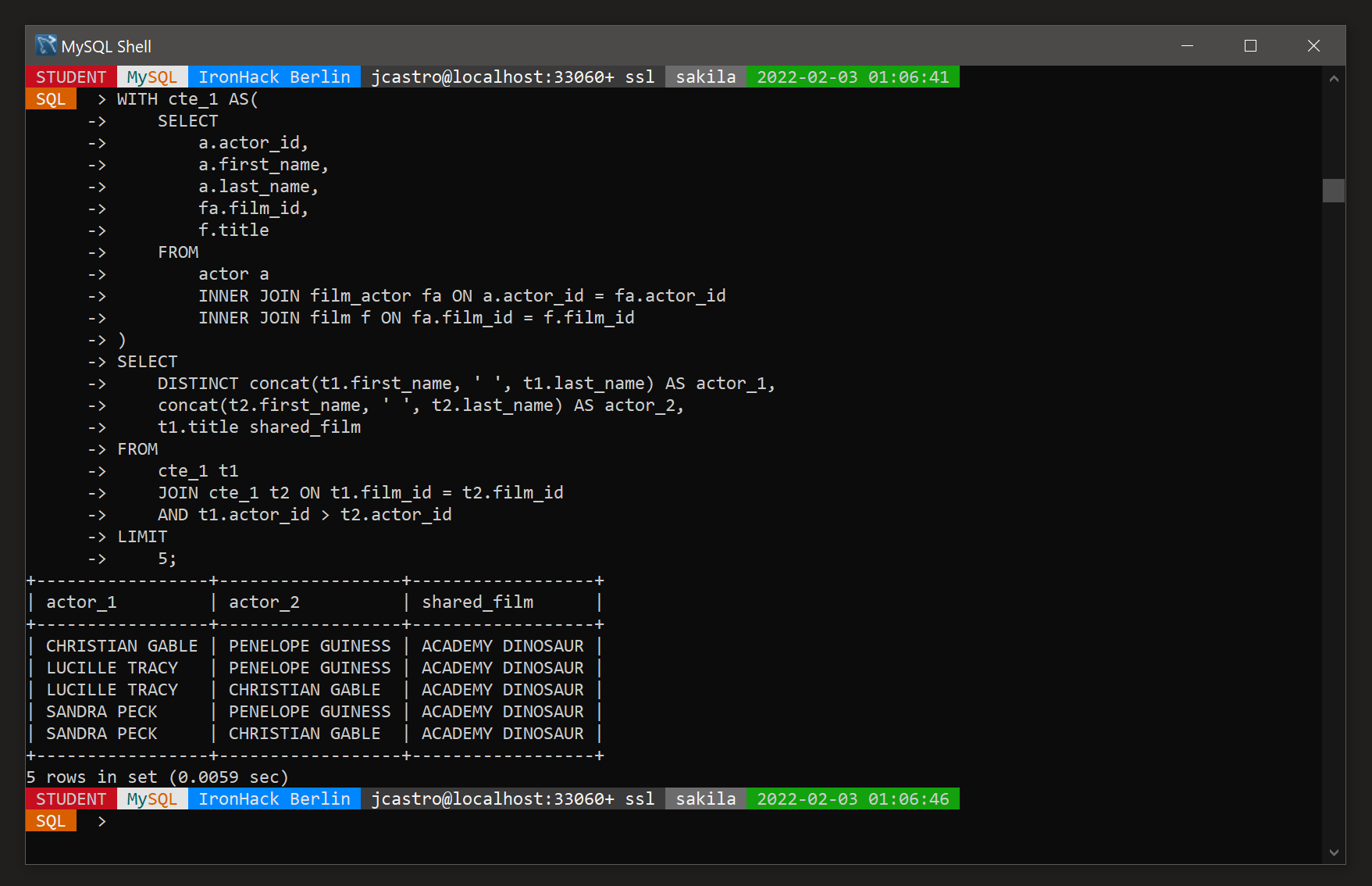
Task: Click the timestamp 2022-02-03 01:06:46
Action: 853,798
